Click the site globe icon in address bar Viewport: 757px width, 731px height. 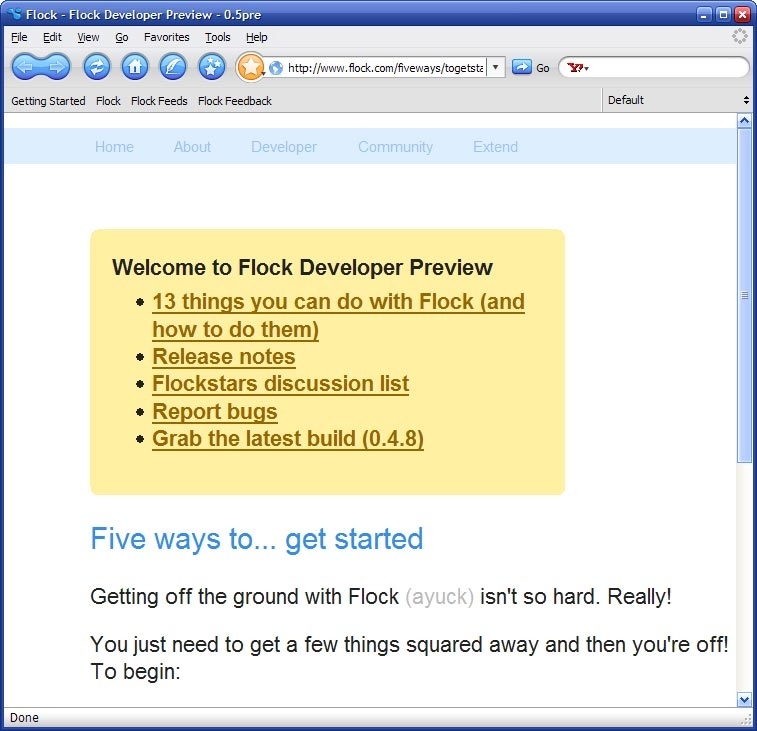[x=276, y=68]
